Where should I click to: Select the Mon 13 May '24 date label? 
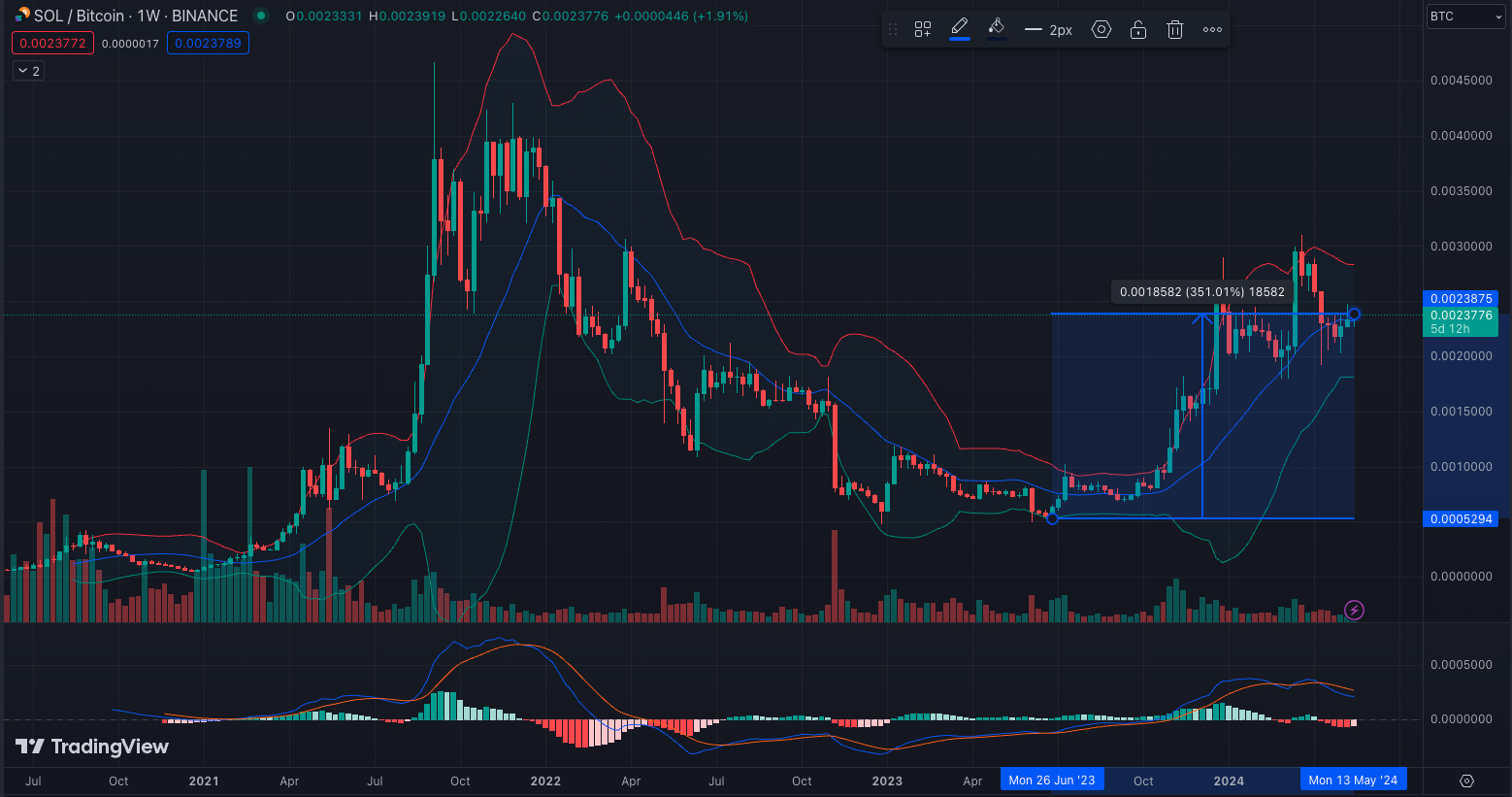tap(1353, 780)
